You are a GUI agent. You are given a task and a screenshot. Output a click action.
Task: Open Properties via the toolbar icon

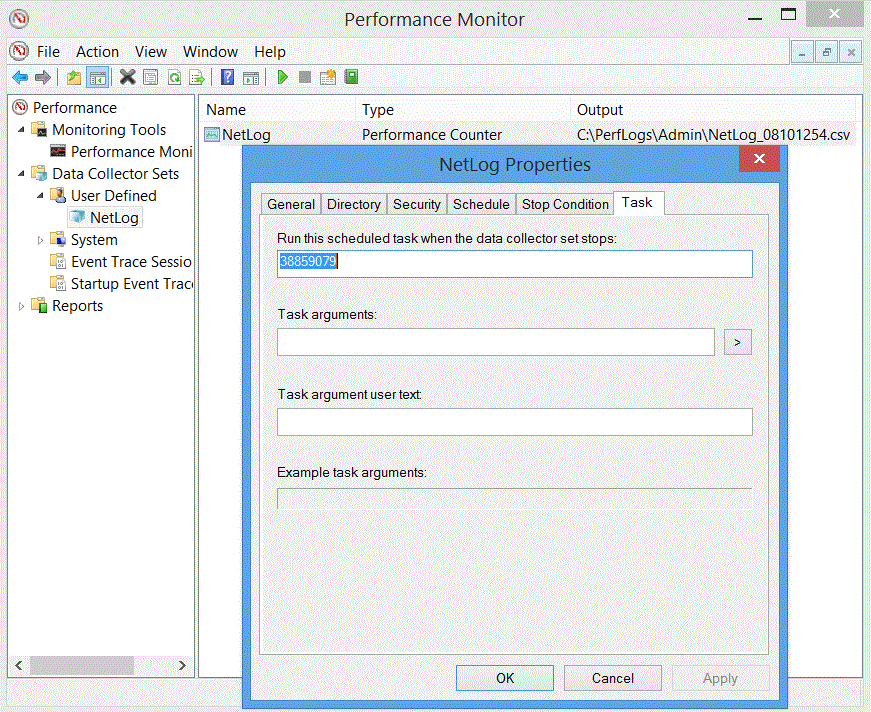pos(151,77)
